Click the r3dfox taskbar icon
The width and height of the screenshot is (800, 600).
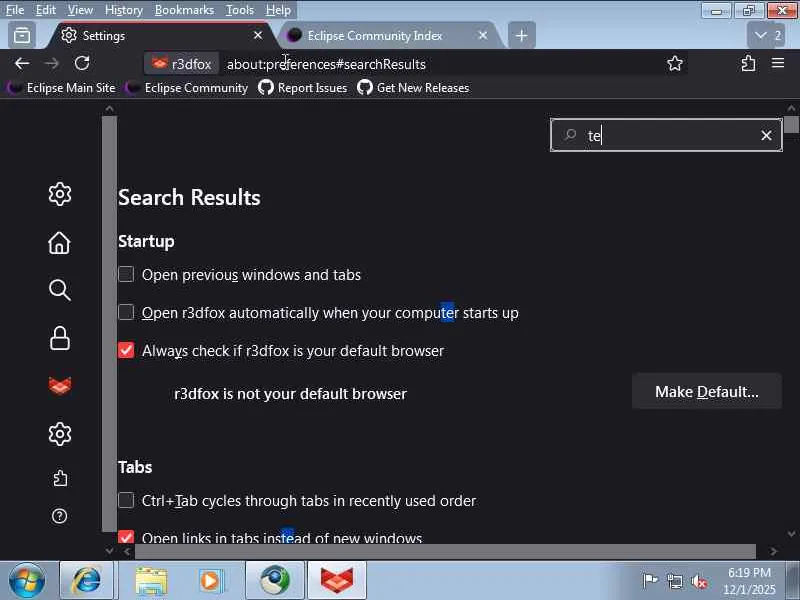coord(337,581)
